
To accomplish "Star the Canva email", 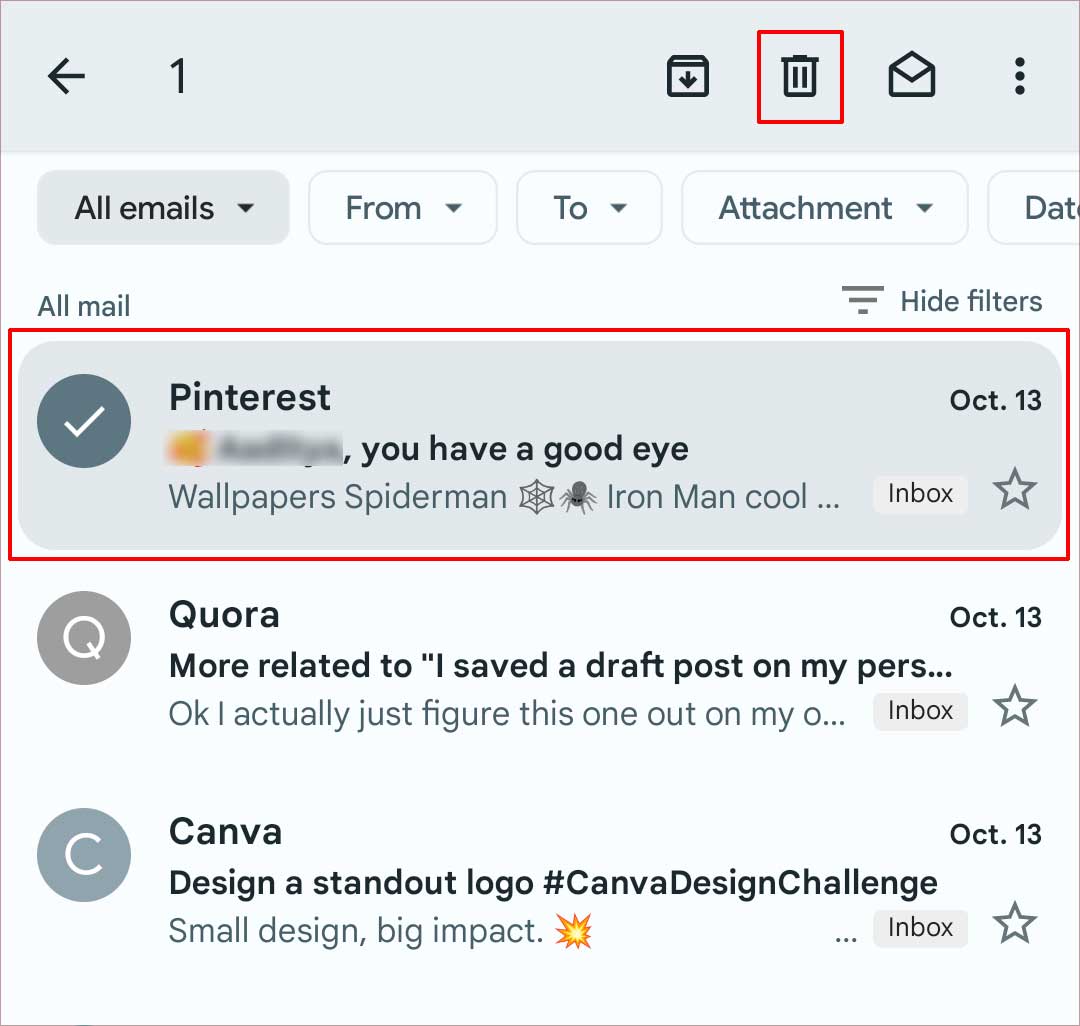I will (x=1015, y=923).
